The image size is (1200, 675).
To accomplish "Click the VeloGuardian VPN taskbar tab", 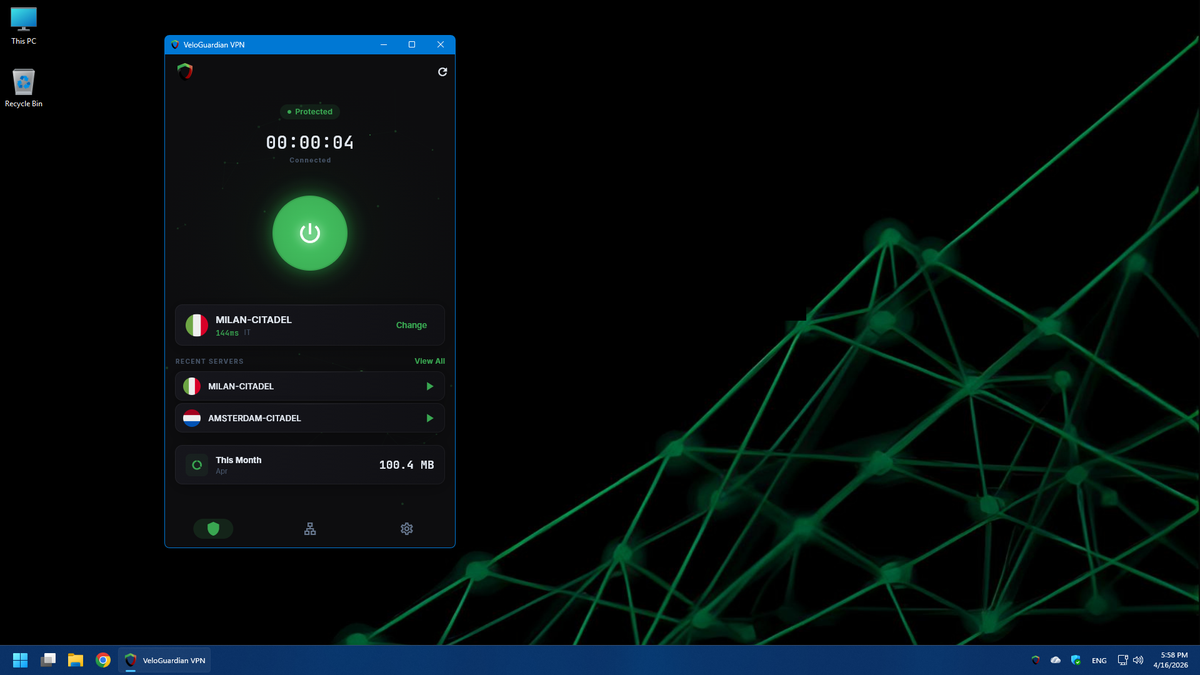I will [165, 660].
